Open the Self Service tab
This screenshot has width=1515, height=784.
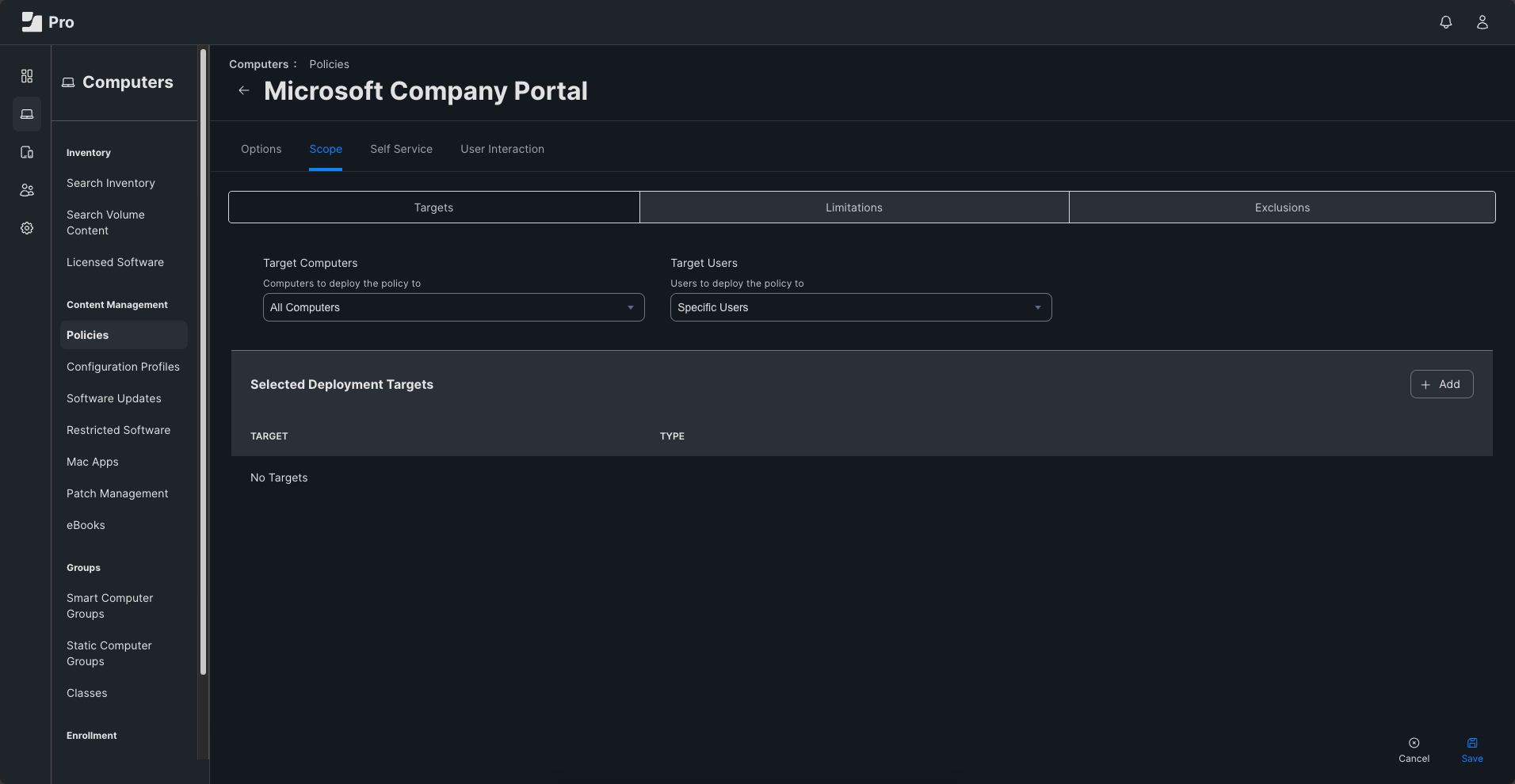(401, 149)
